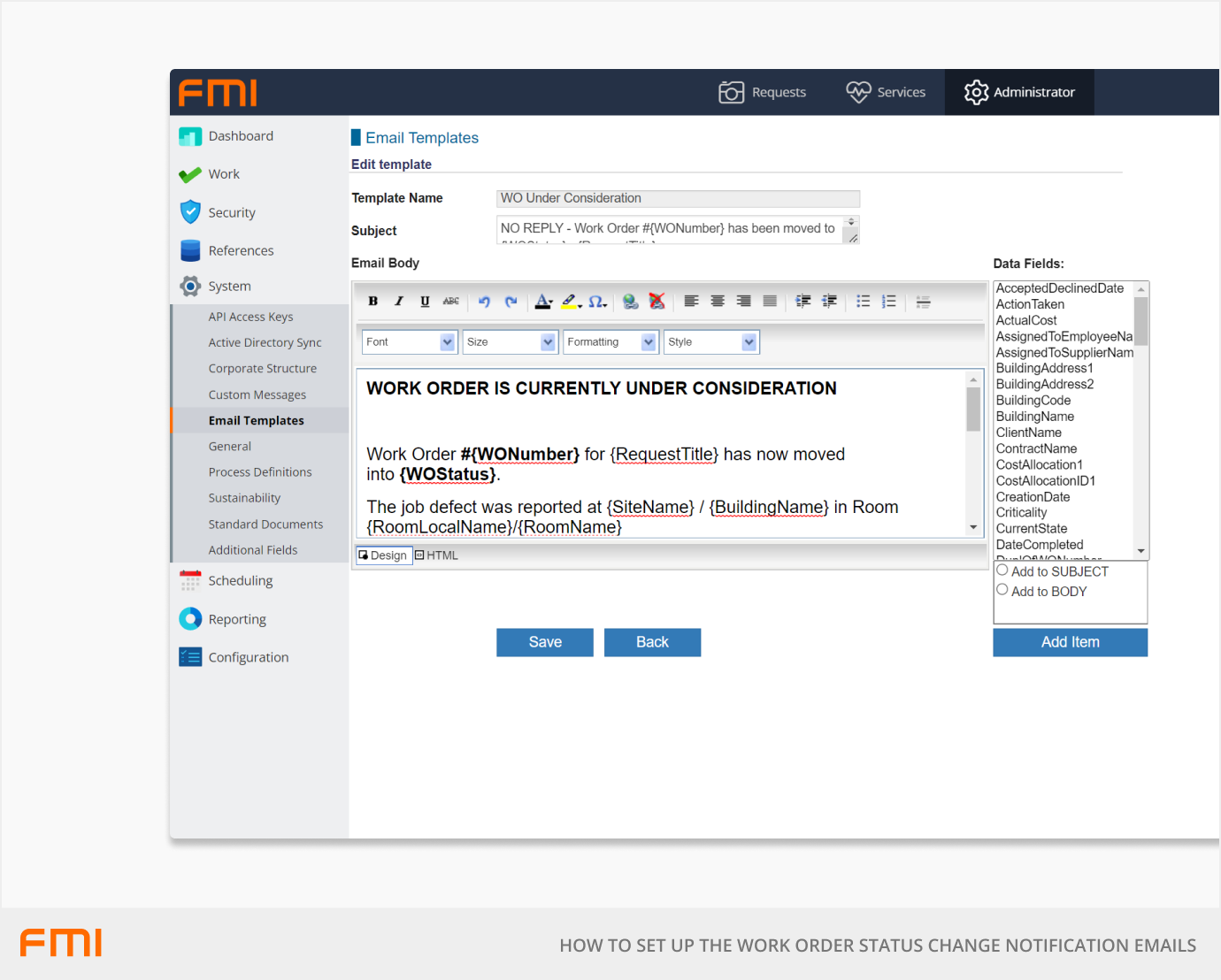
Task: Remove link using the unlink icon
Action: (x=657, y=302)
